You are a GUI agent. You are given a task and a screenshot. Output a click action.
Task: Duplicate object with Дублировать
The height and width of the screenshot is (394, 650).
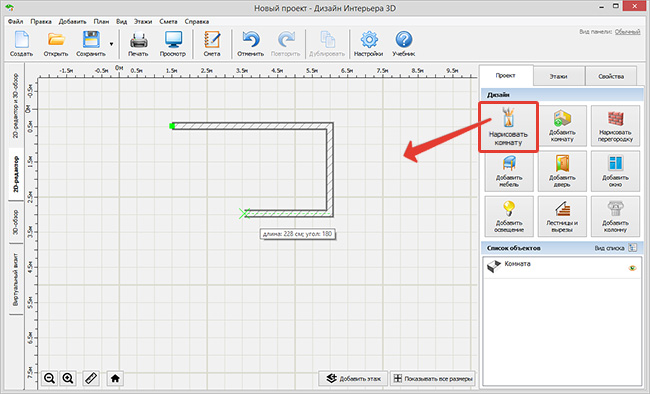[327, 43]
